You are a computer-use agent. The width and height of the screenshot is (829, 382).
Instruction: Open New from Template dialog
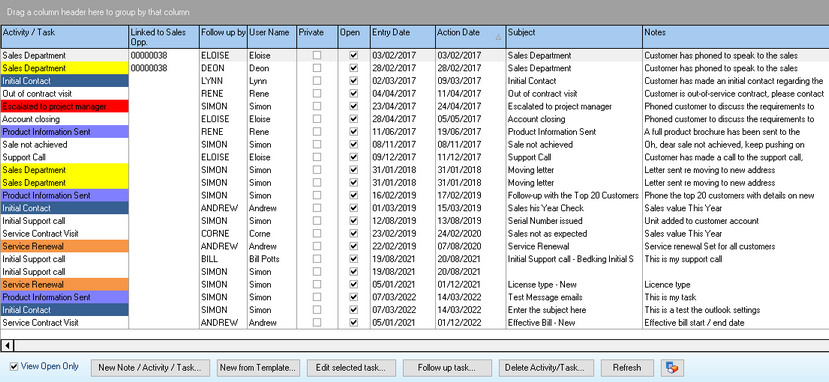(x=259, y=368)
